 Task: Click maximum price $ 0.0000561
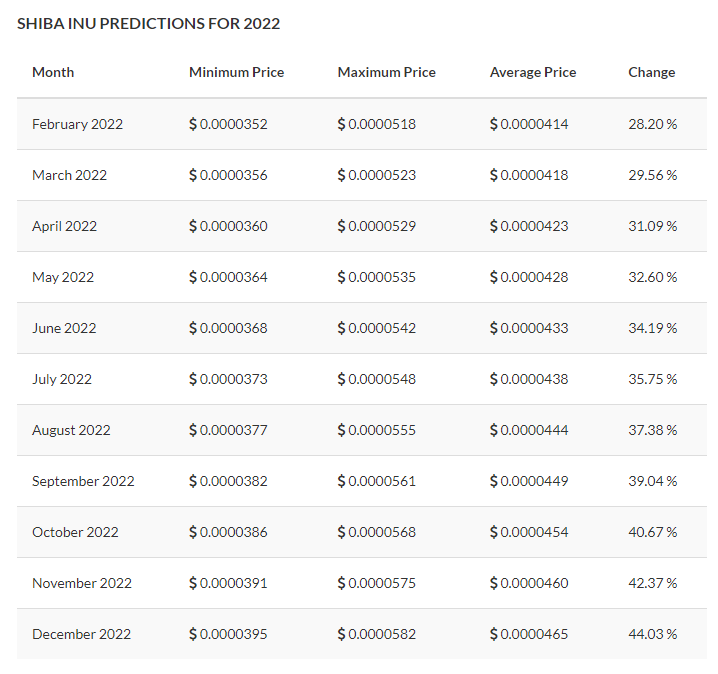[377, 481]
